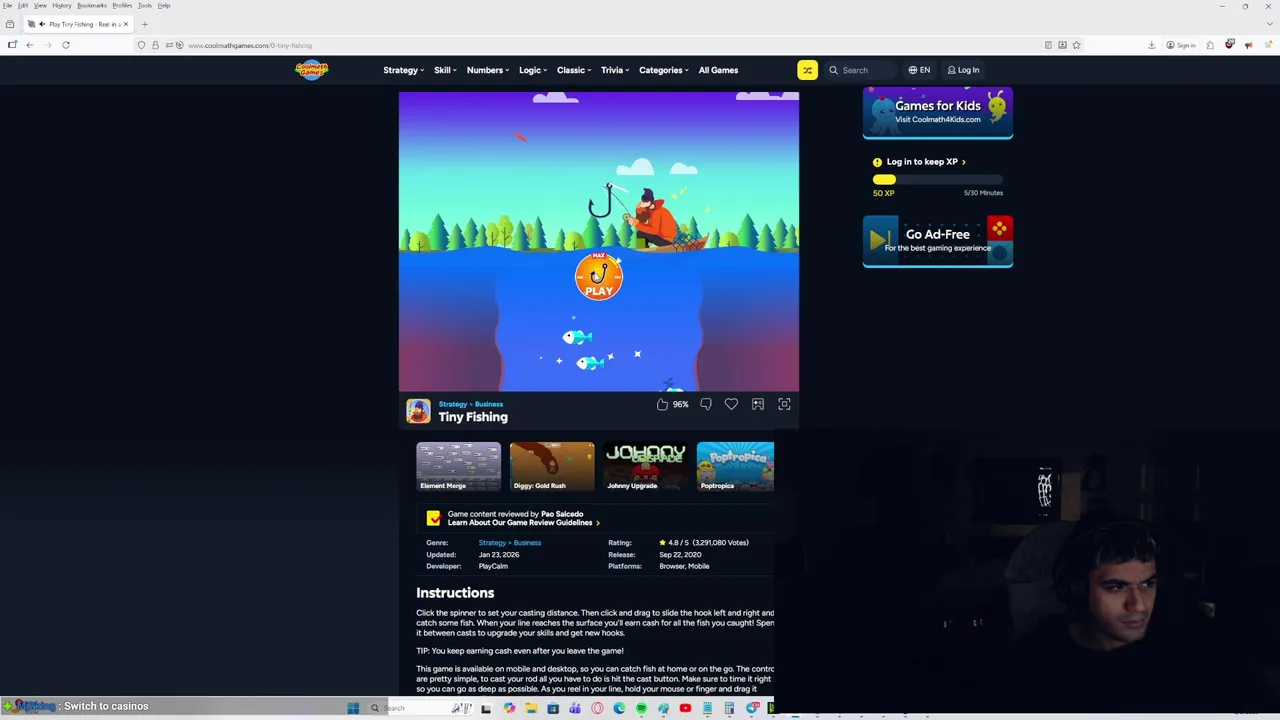Open the browser View menu
Viewport: 1280px width, 720px height.
pos(40,5)
